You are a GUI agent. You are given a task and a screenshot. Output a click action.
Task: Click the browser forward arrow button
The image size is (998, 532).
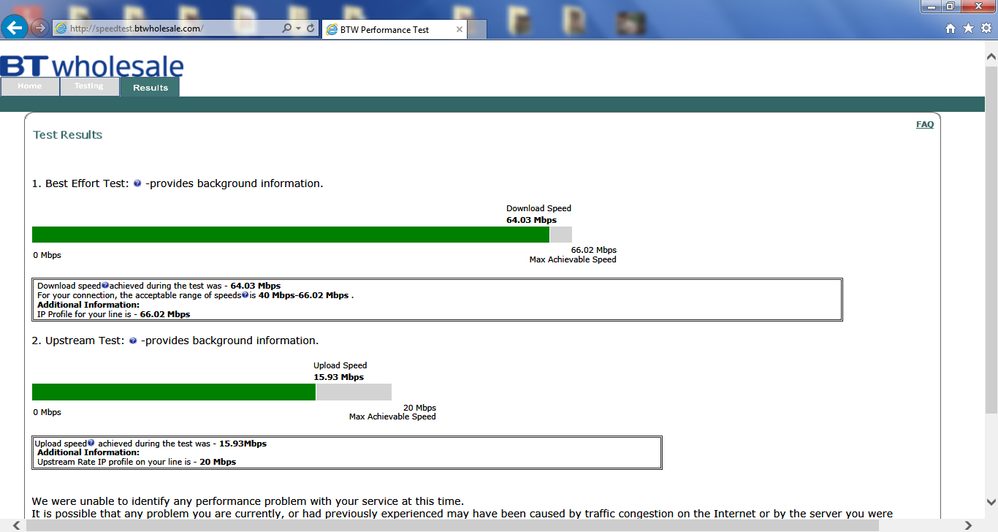pyautogui.click(x=39, y=28)
